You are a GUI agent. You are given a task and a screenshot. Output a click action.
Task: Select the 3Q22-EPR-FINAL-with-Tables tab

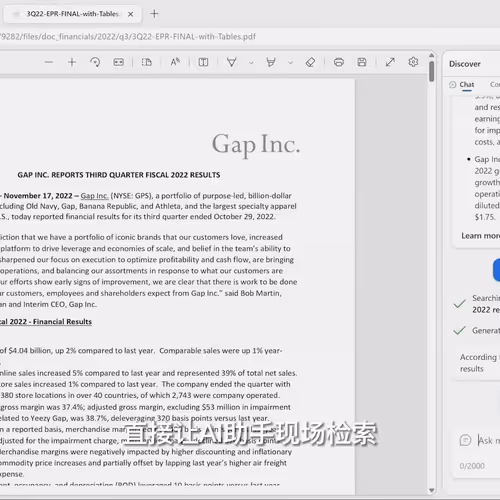[72, 14]
